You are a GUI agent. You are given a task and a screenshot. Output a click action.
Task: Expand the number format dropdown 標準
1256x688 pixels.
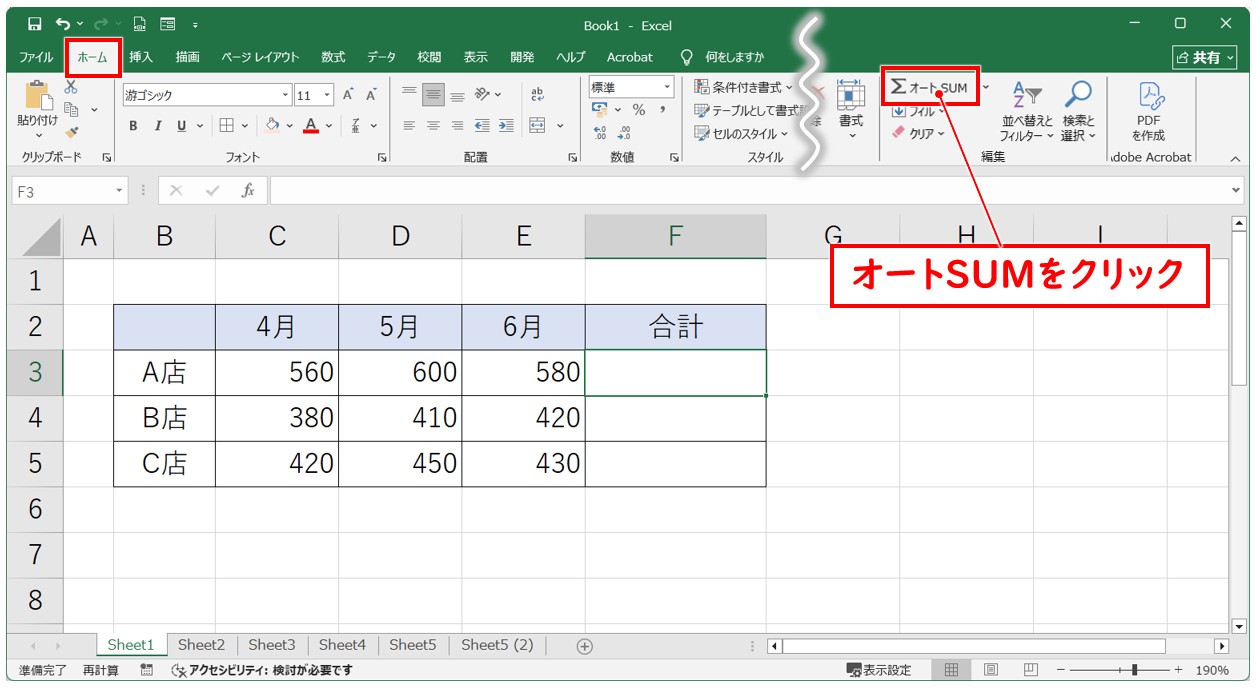click(x=667, y=88)
